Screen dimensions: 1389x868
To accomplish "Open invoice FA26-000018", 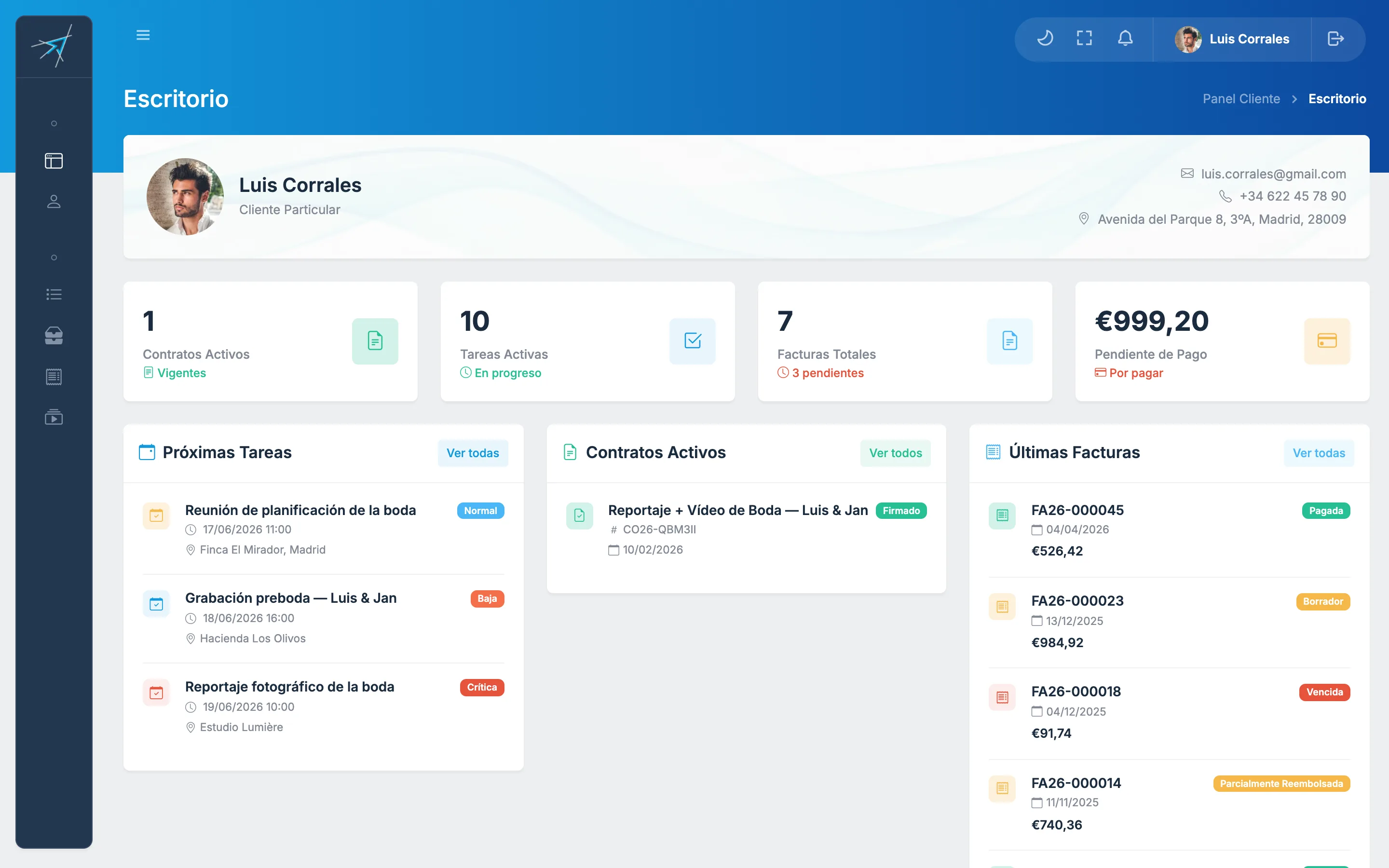I will click(x=1076, y=692).
